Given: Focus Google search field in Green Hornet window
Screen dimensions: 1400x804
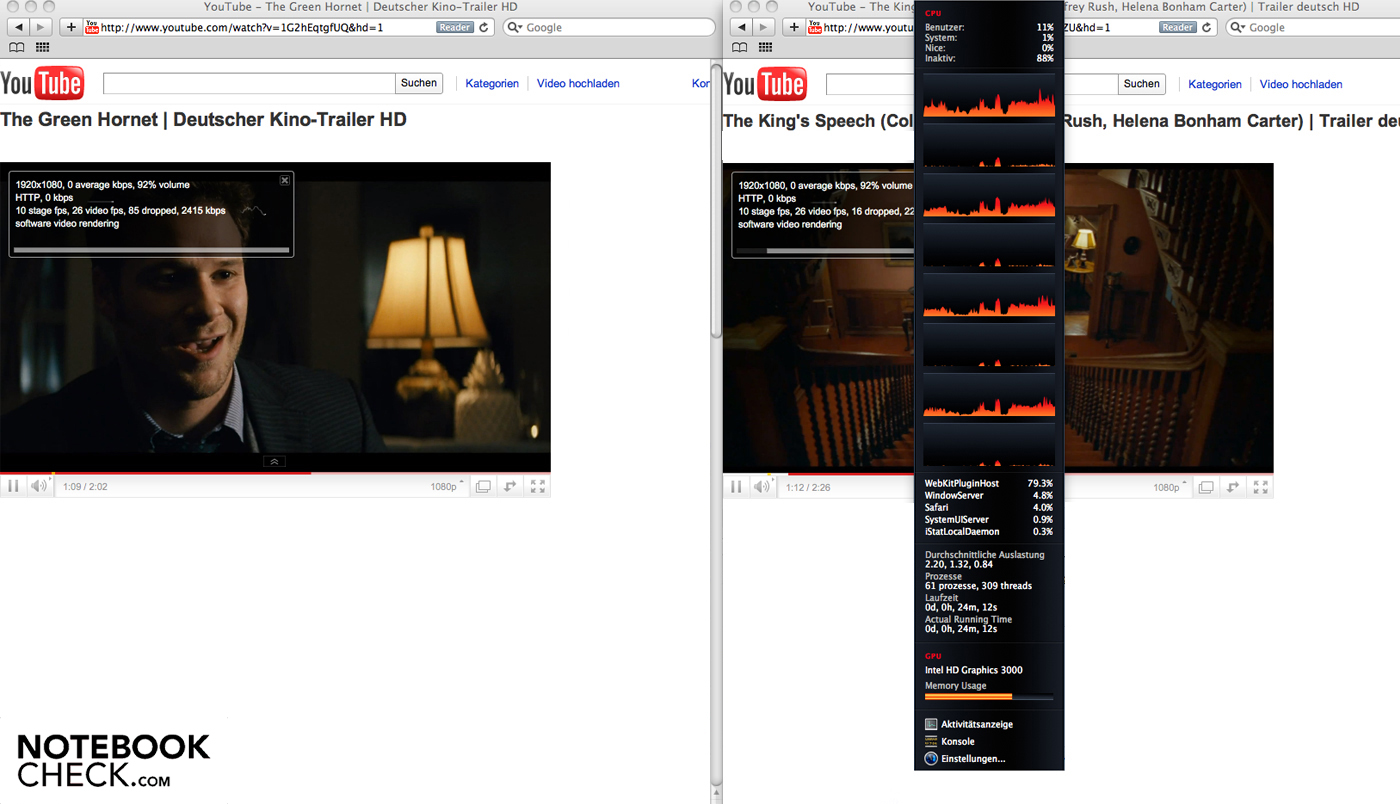Looking at the screenshot, I should coord(607,27).
